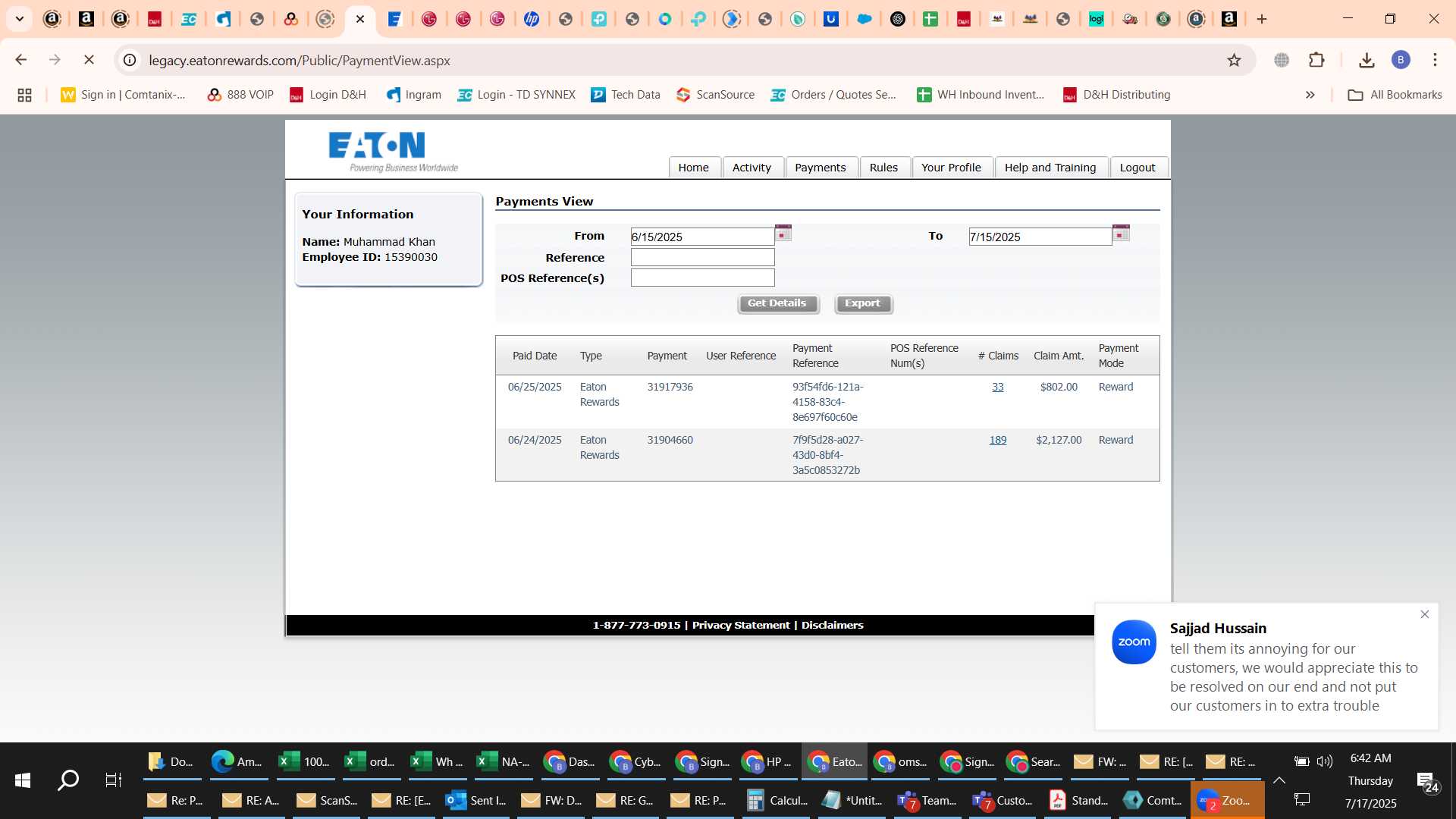This screenshot has width=1456, height=819.
Task: Open the 189 claims link
Action: (998, 440)
